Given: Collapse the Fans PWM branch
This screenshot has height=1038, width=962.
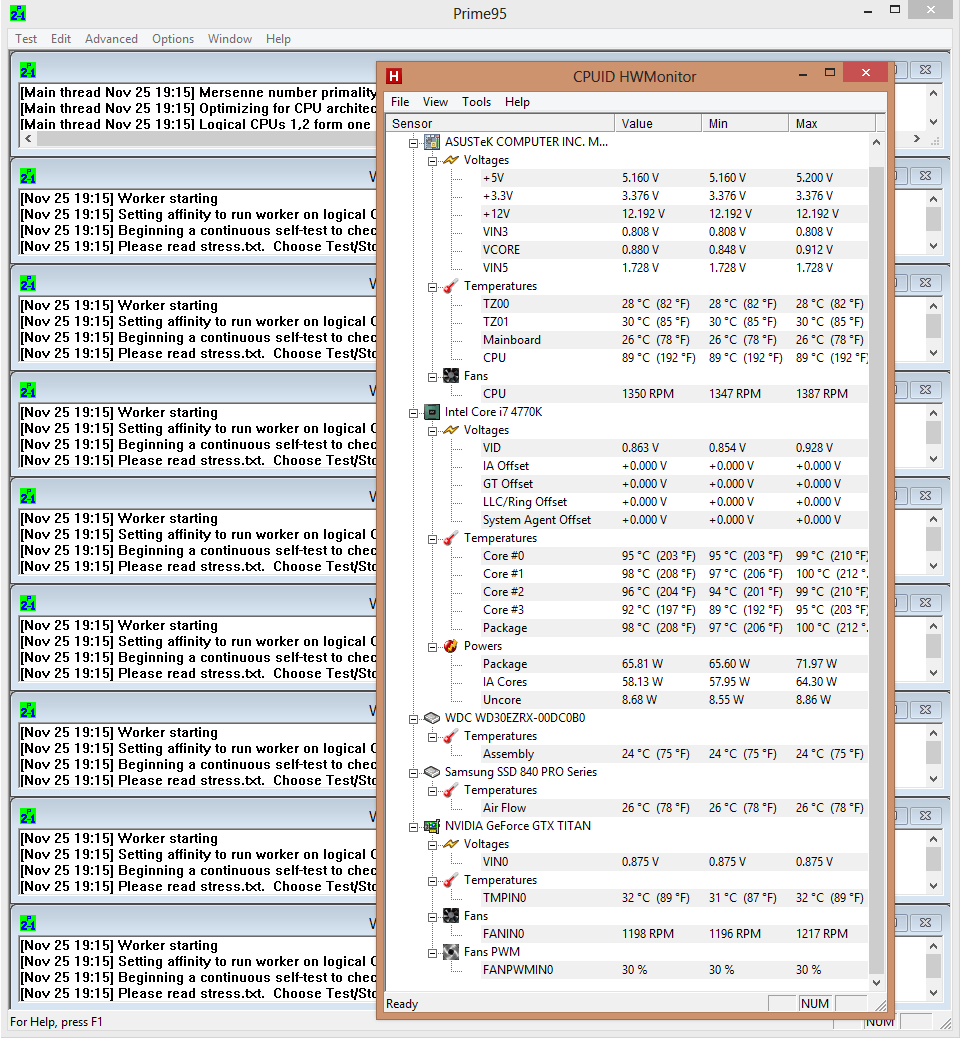Looking at the screenshot, I should (x=432, y=953).
